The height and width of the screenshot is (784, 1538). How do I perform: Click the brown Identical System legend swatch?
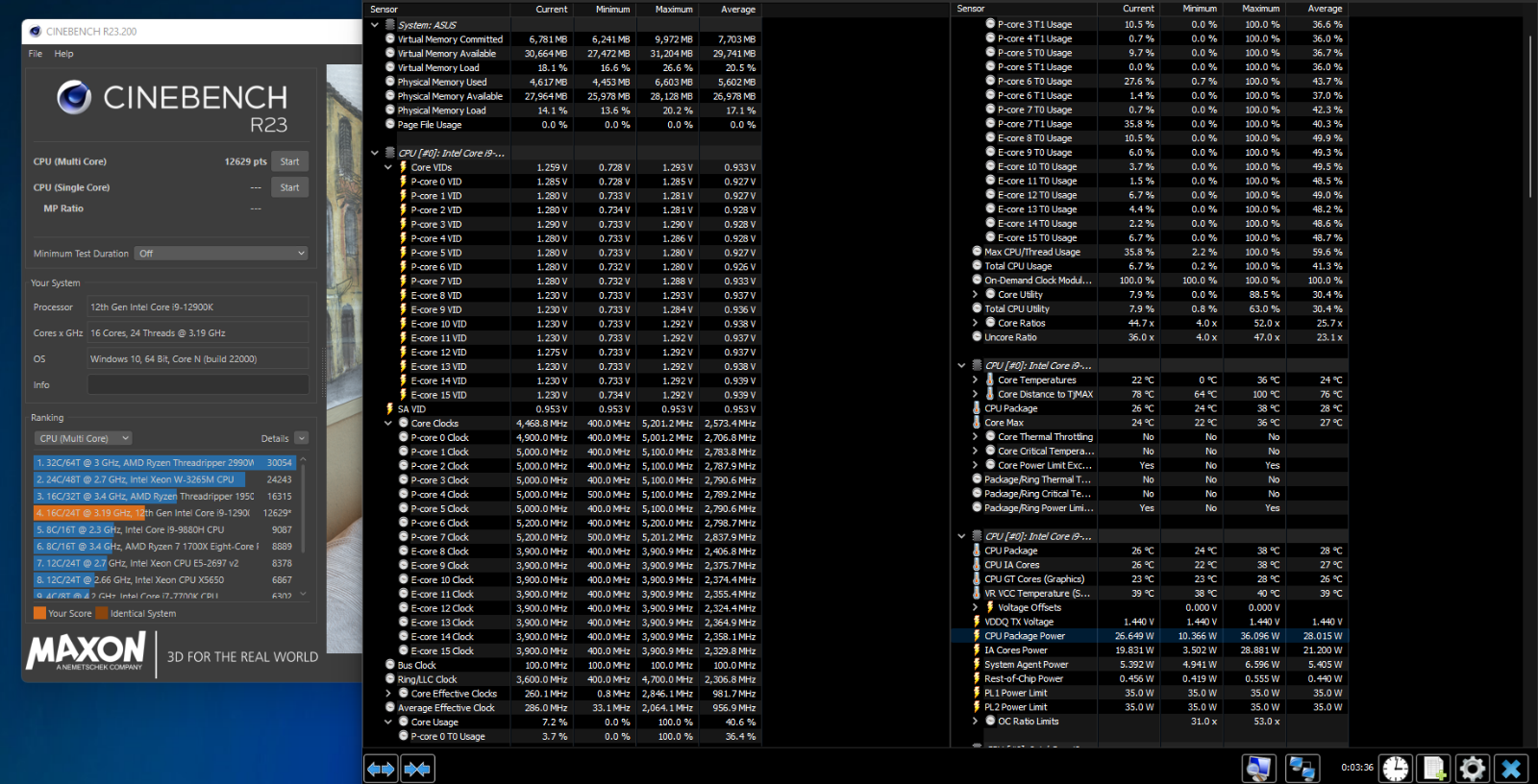102,613
